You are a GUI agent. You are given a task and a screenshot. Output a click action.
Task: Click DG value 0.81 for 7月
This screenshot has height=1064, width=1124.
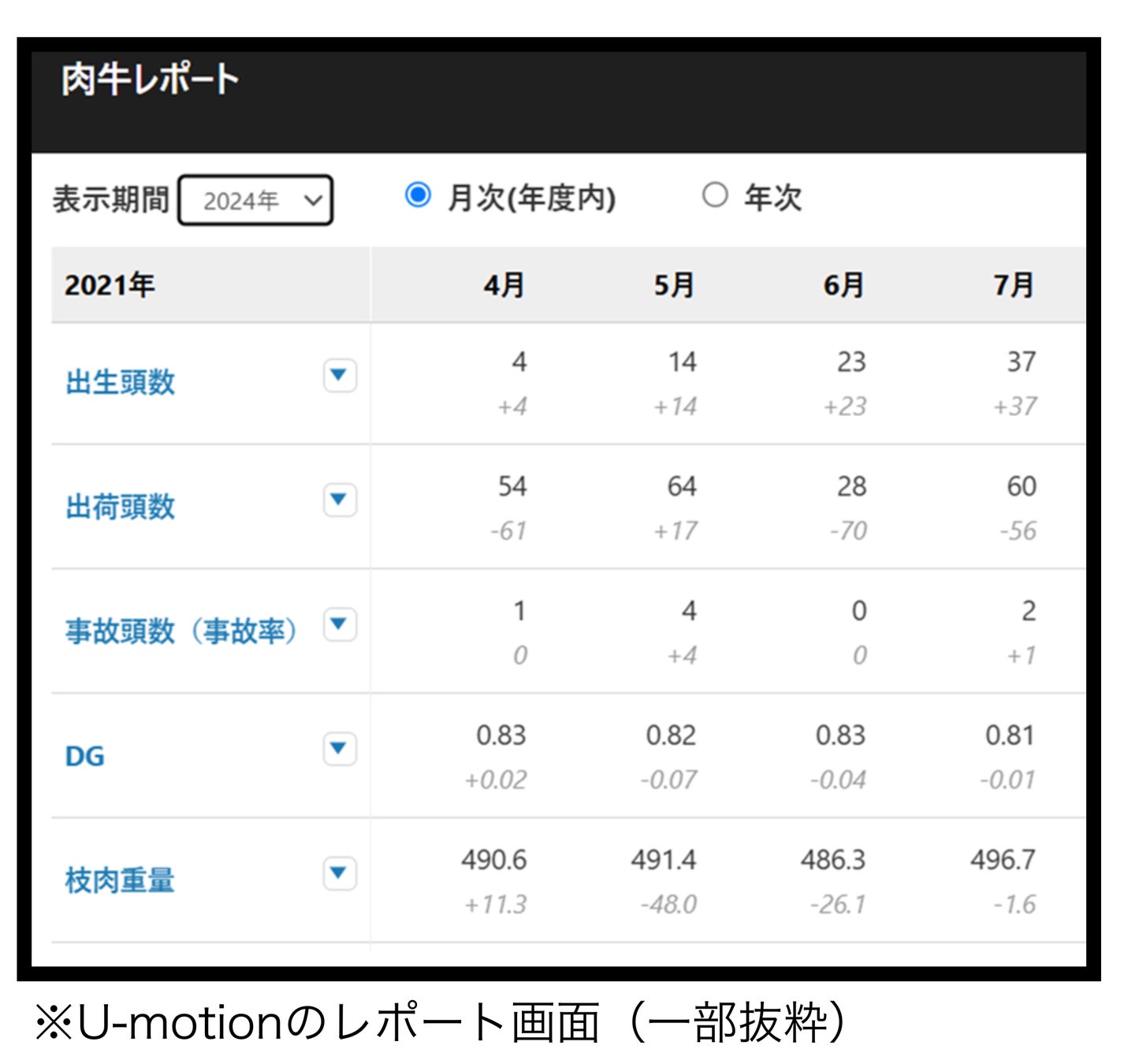tap(1010, 735)
